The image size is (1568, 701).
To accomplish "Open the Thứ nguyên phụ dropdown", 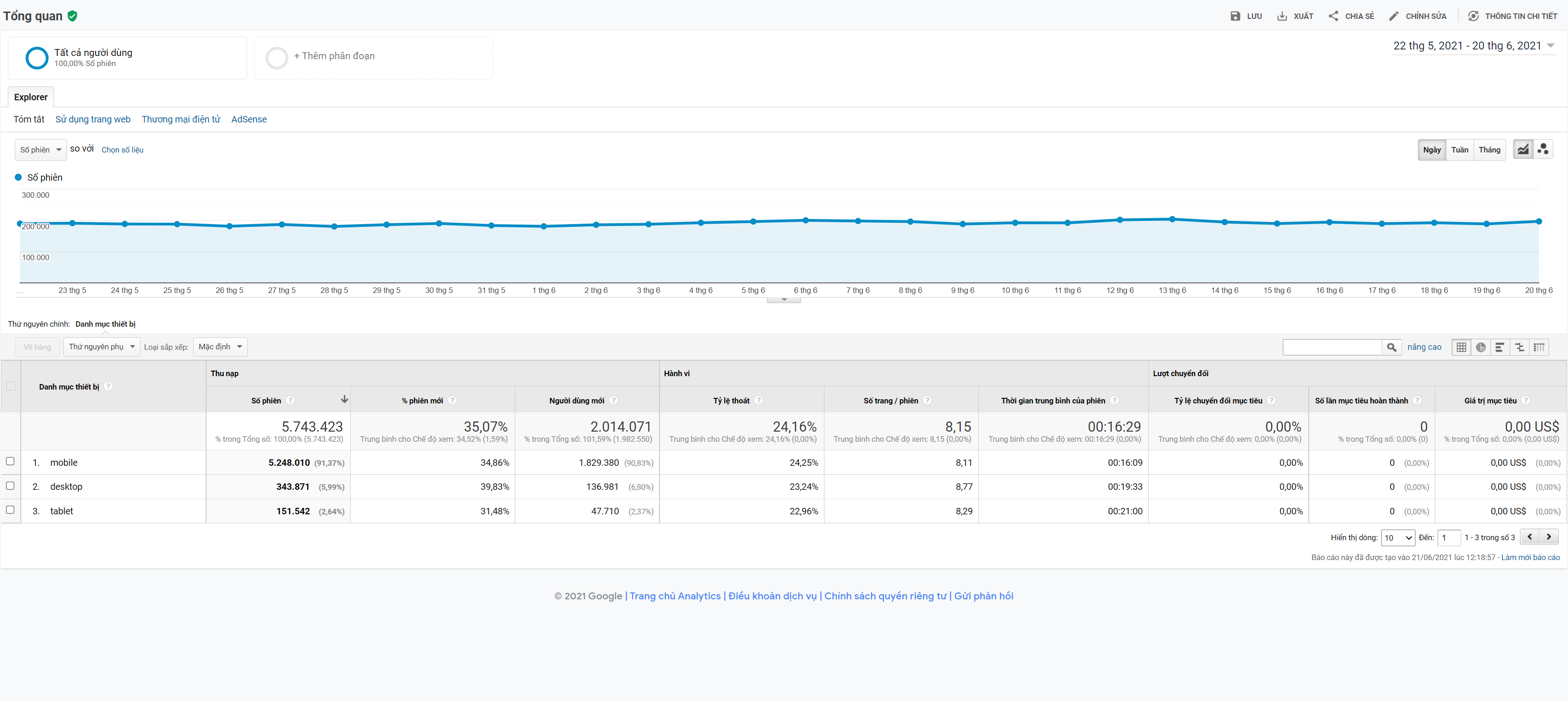I will pos(102,347).
